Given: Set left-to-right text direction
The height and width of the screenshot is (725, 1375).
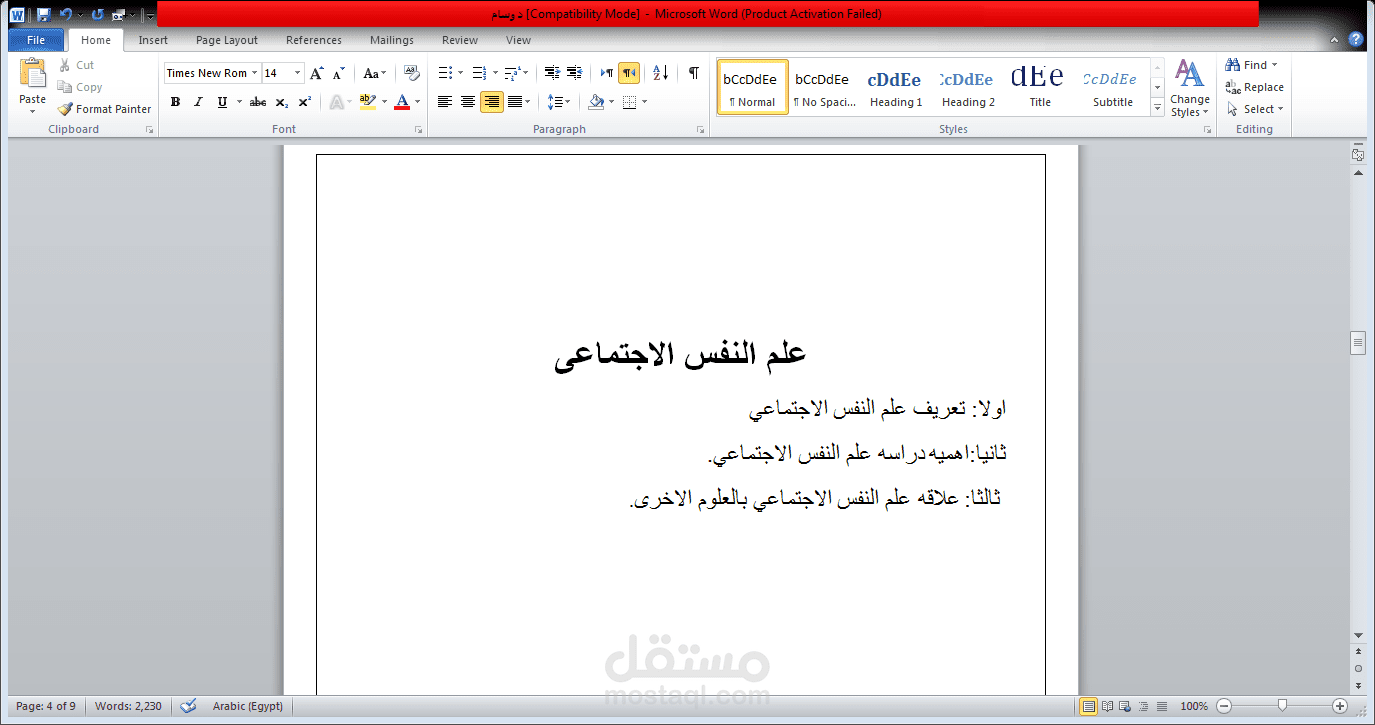Looking at the screenshot, I should [607, 73].
